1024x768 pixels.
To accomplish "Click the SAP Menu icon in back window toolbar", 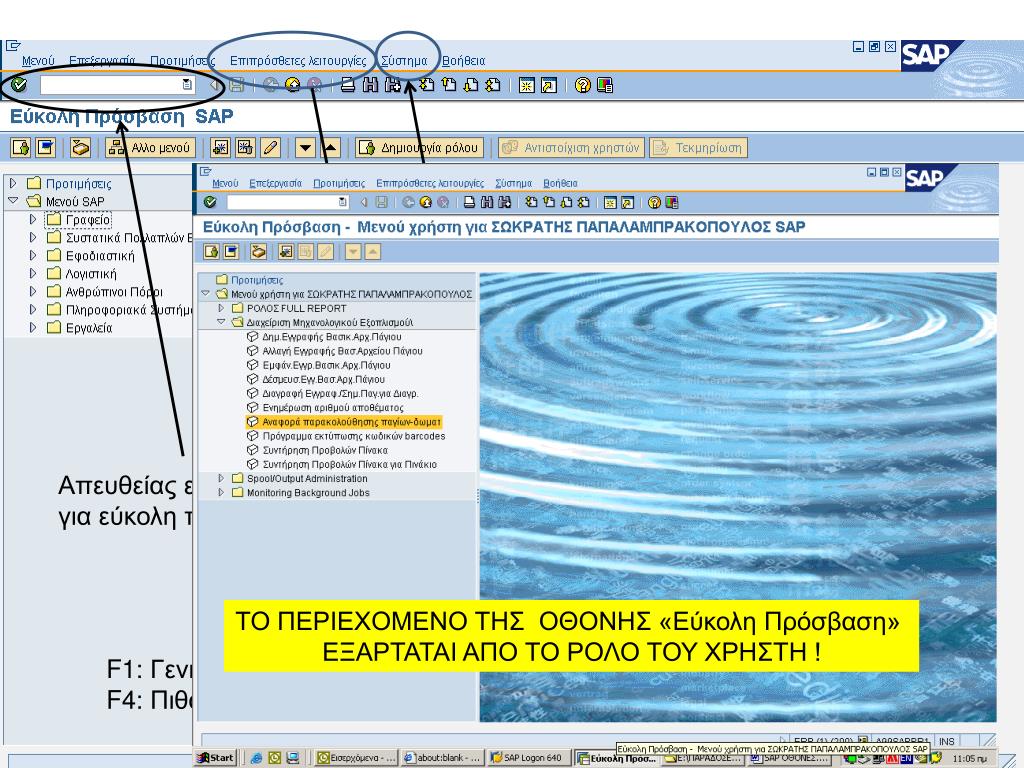I will pos(45,148).
